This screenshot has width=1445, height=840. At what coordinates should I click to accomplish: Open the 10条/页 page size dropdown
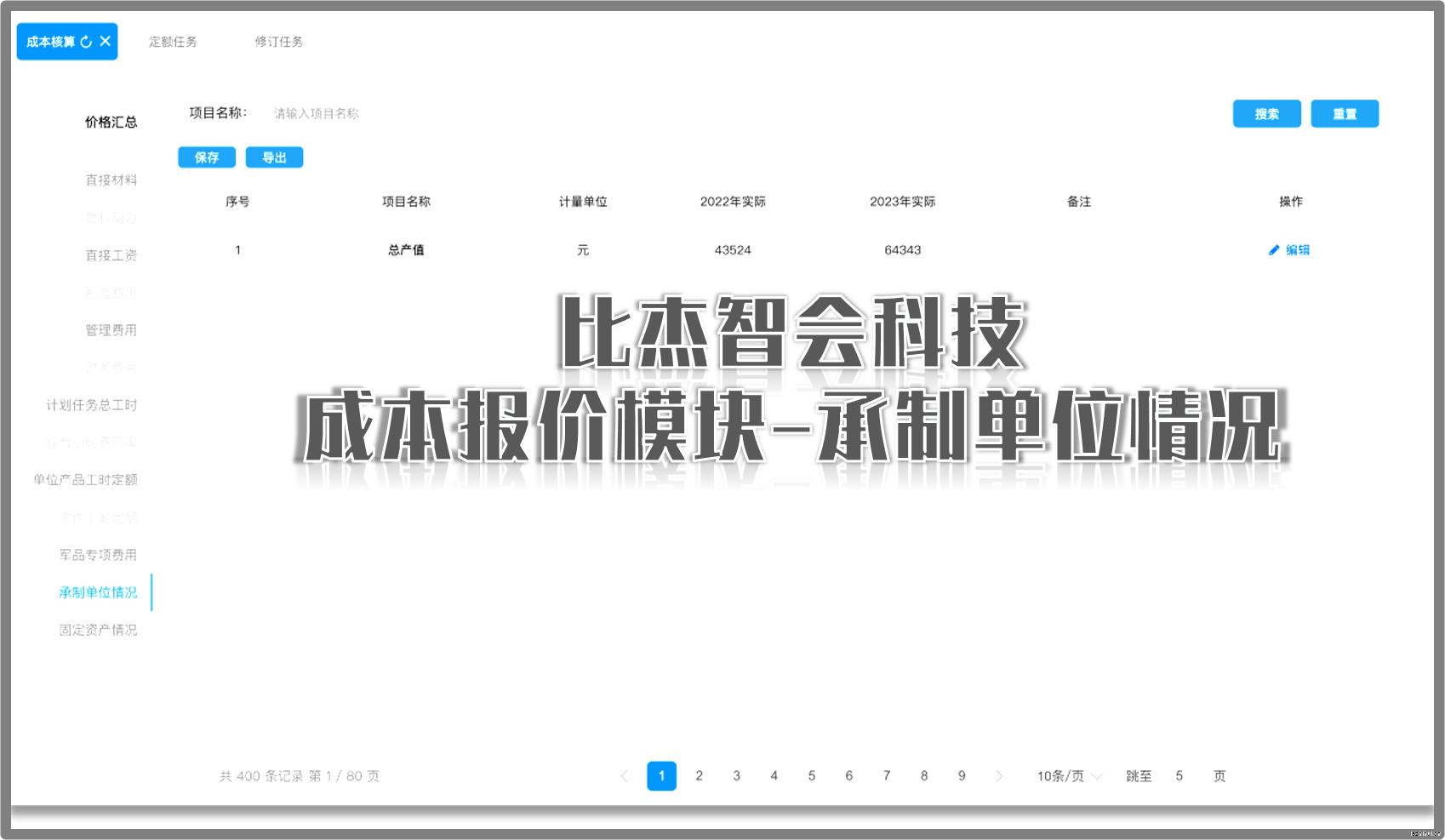(1069, 776)
